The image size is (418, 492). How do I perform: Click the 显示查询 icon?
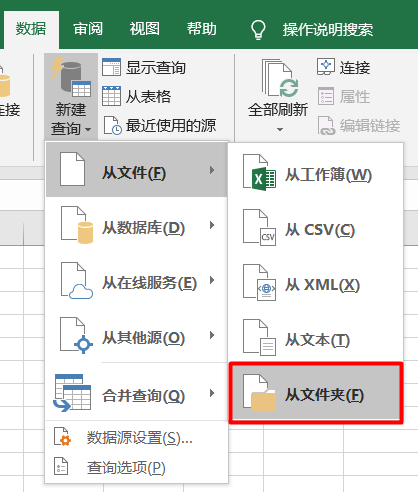111,67
